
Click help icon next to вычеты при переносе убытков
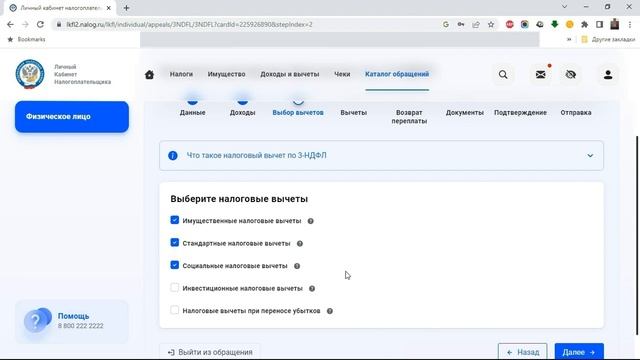(x=330, y=311)
